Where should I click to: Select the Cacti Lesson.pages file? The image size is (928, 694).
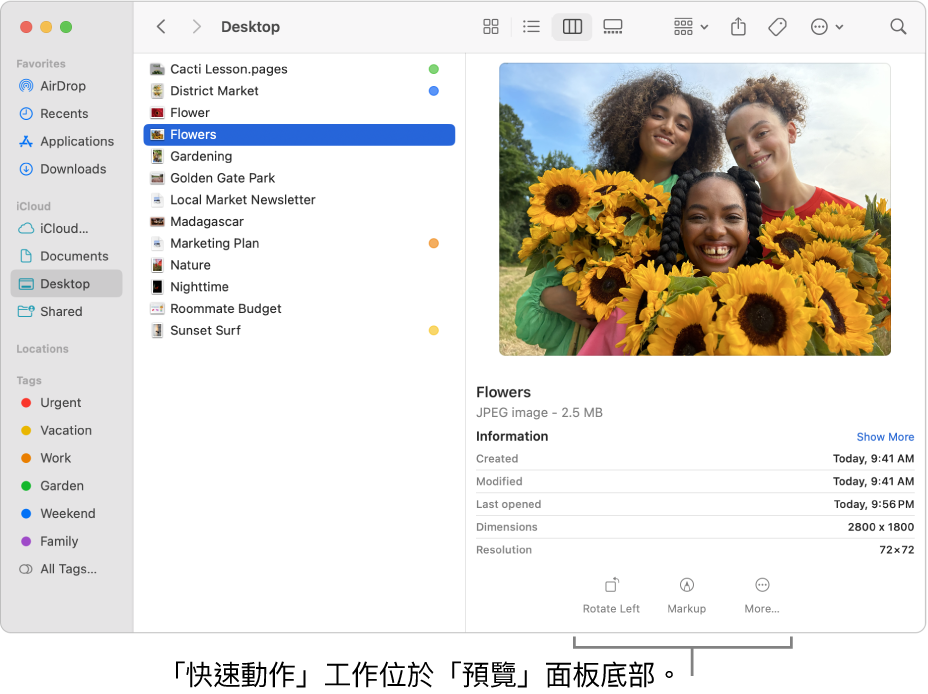(299, 69)
